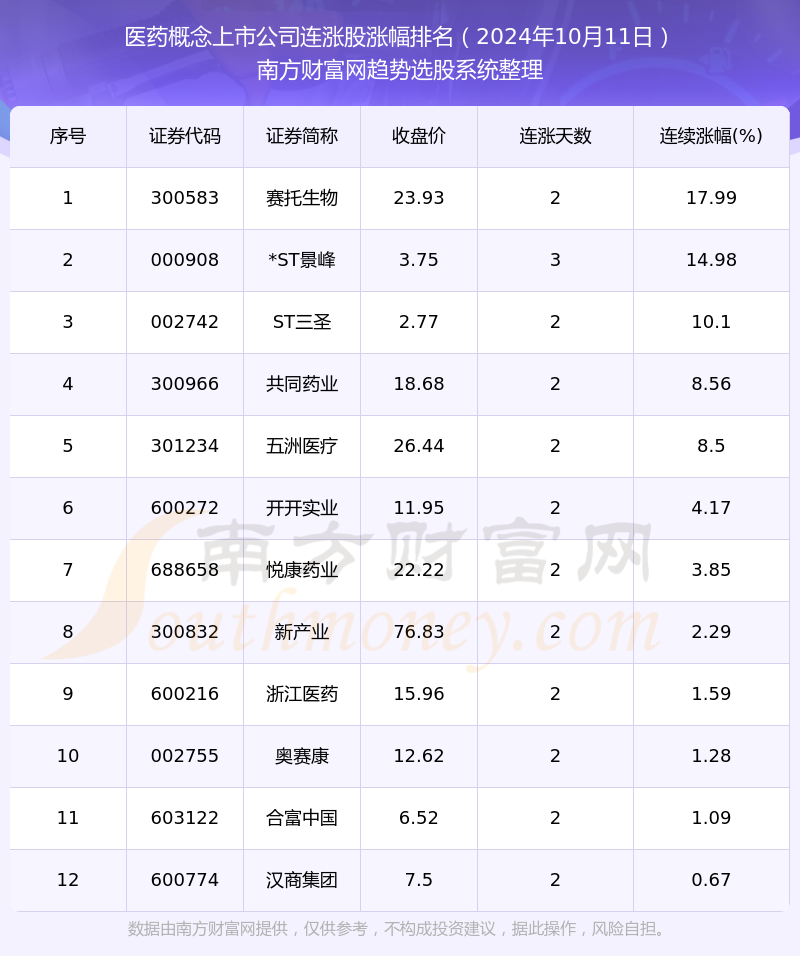The height and width of the screenshot is (956, 800).
Task: Select stock code 688658
Action: (x=185, y=570)
